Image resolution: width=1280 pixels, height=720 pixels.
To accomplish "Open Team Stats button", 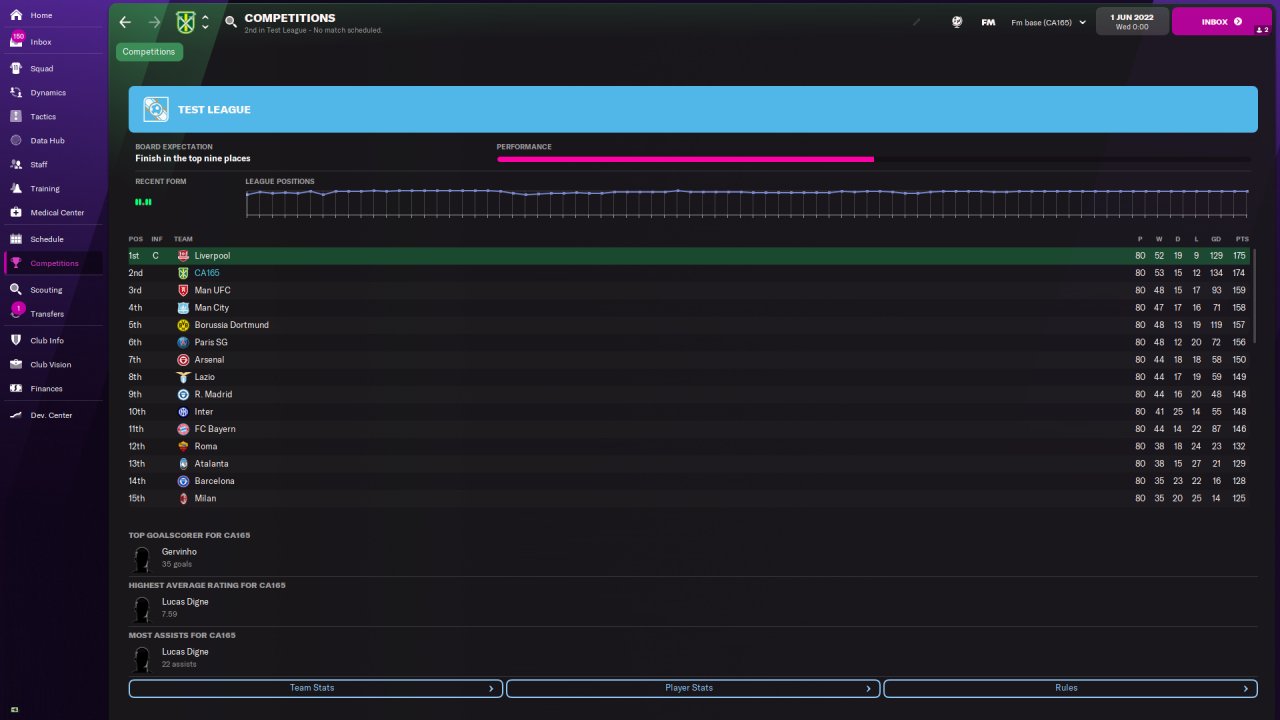I will (x=315, y=688).
